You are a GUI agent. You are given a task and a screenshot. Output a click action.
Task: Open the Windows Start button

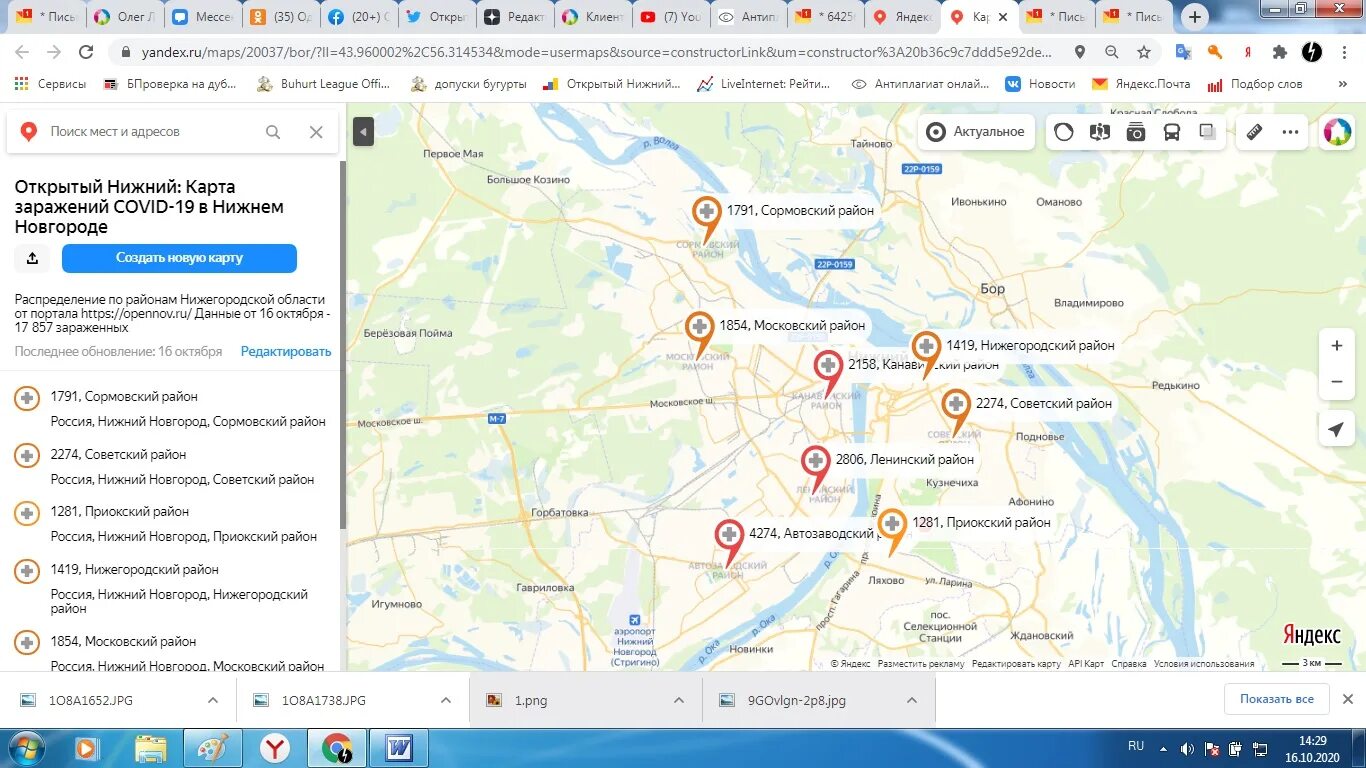[x=26, y=748]
